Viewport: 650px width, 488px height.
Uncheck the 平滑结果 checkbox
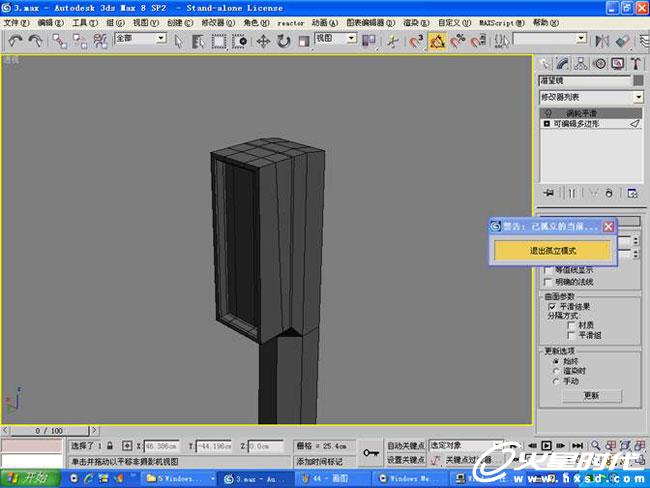[x=552, y=306]
